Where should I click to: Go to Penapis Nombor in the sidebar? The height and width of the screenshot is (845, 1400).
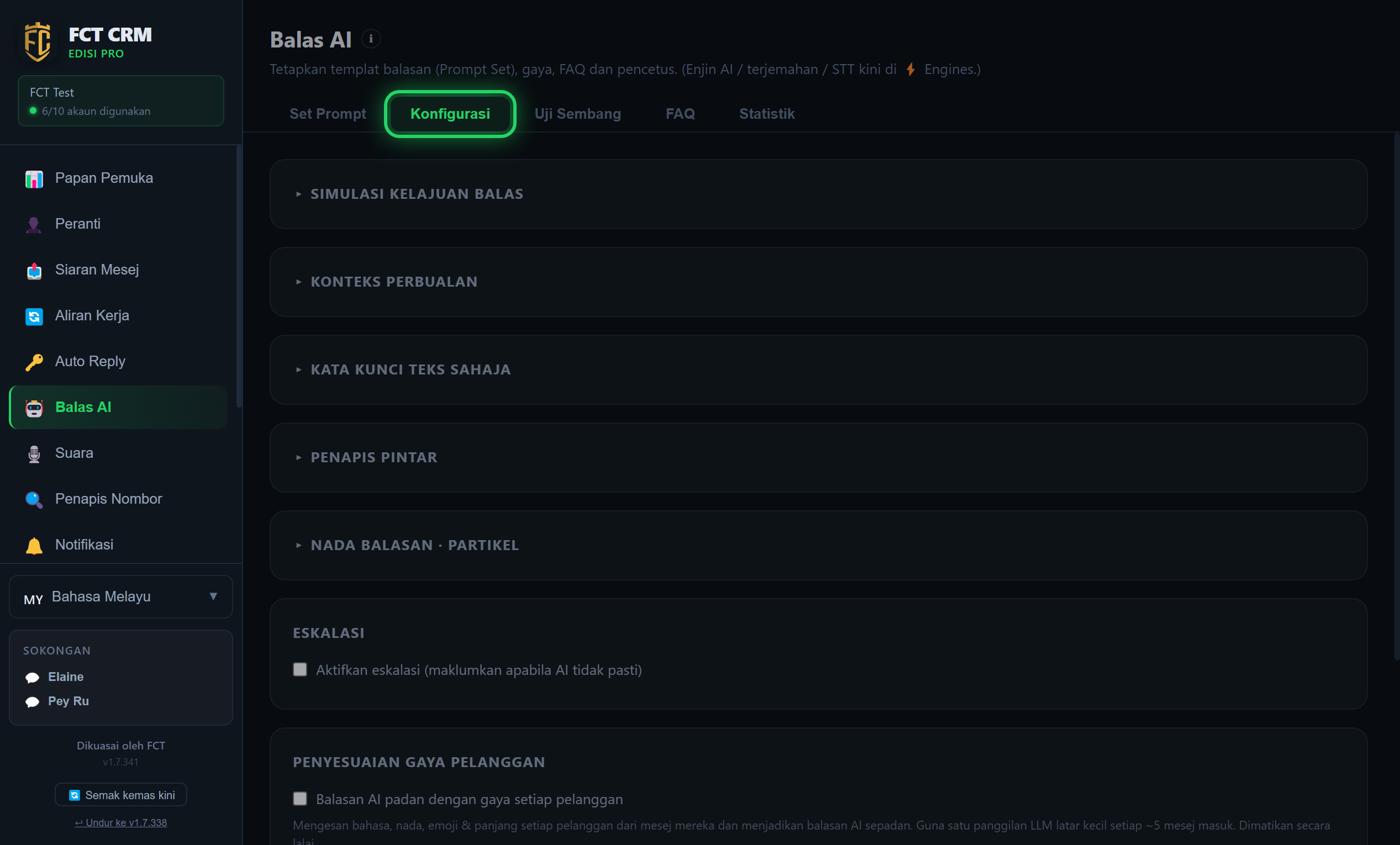(118, 499)
